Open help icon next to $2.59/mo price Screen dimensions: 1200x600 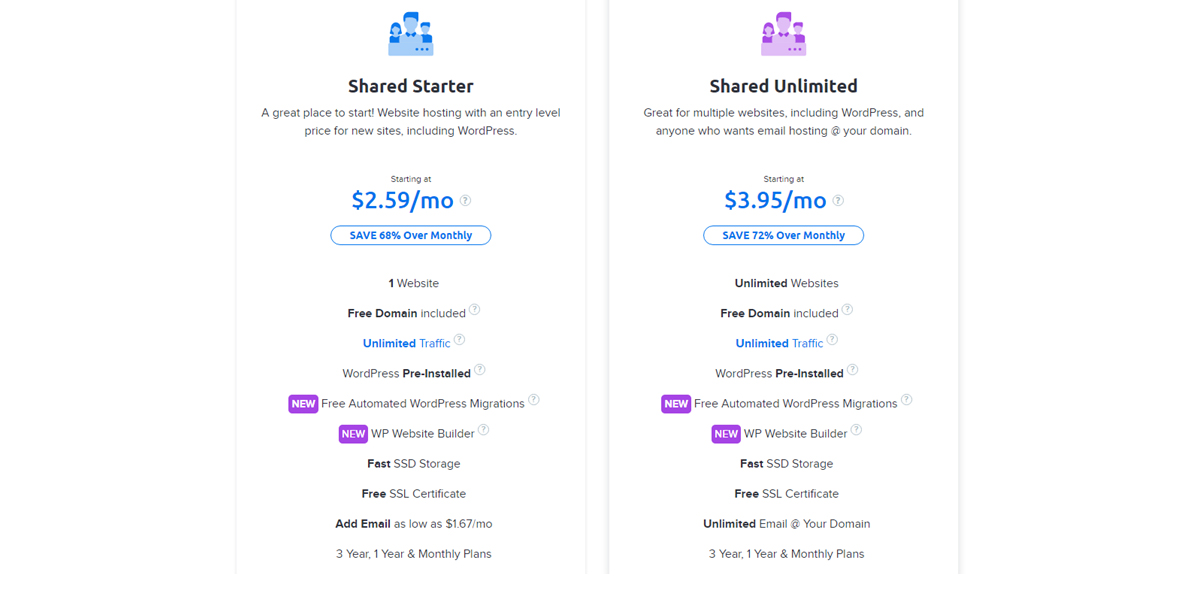465,200
